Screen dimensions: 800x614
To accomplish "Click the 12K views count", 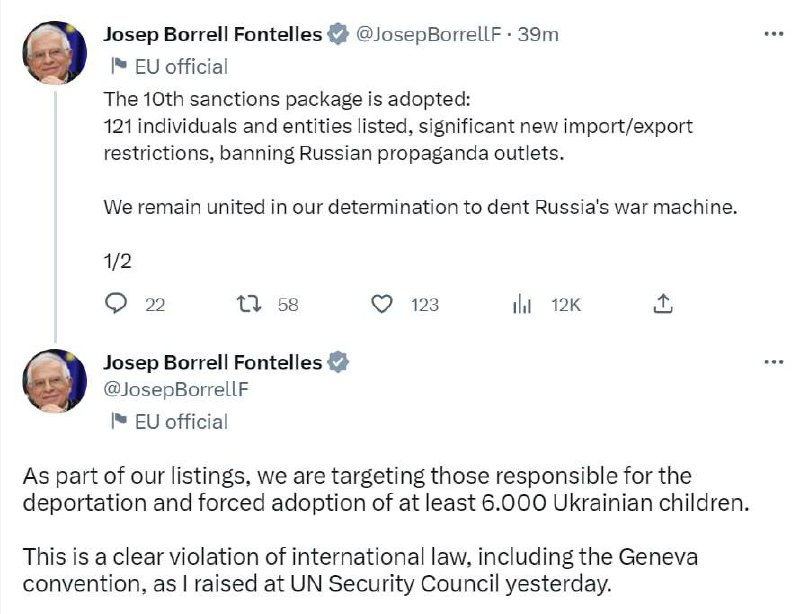I will pyautogui.click(x=566, y=304).
